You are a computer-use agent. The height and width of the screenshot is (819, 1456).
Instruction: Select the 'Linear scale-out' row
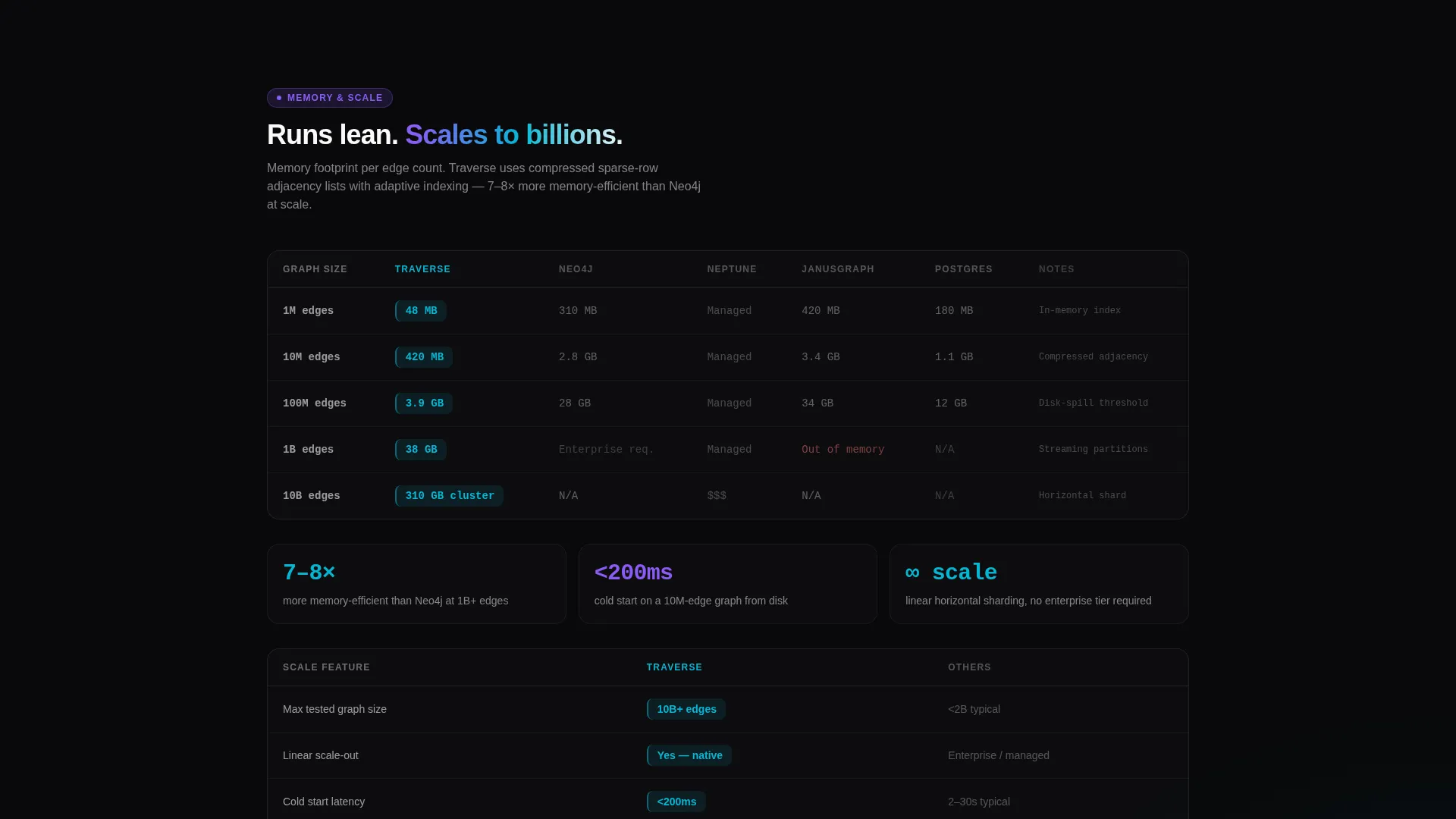coord(728,755)
